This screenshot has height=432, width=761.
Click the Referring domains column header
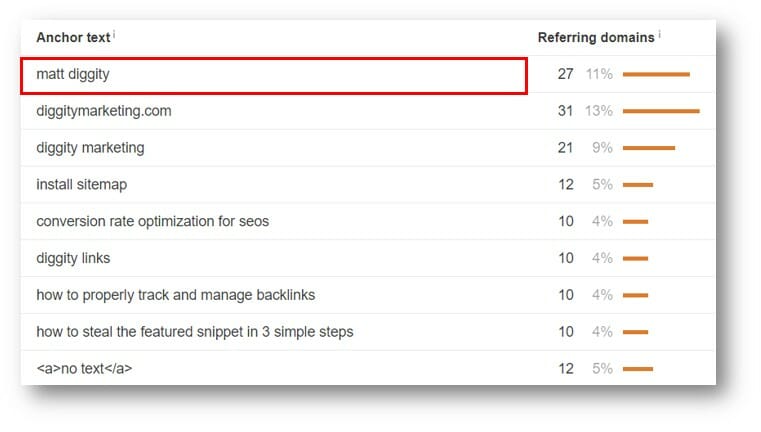(x=595, y=38)
